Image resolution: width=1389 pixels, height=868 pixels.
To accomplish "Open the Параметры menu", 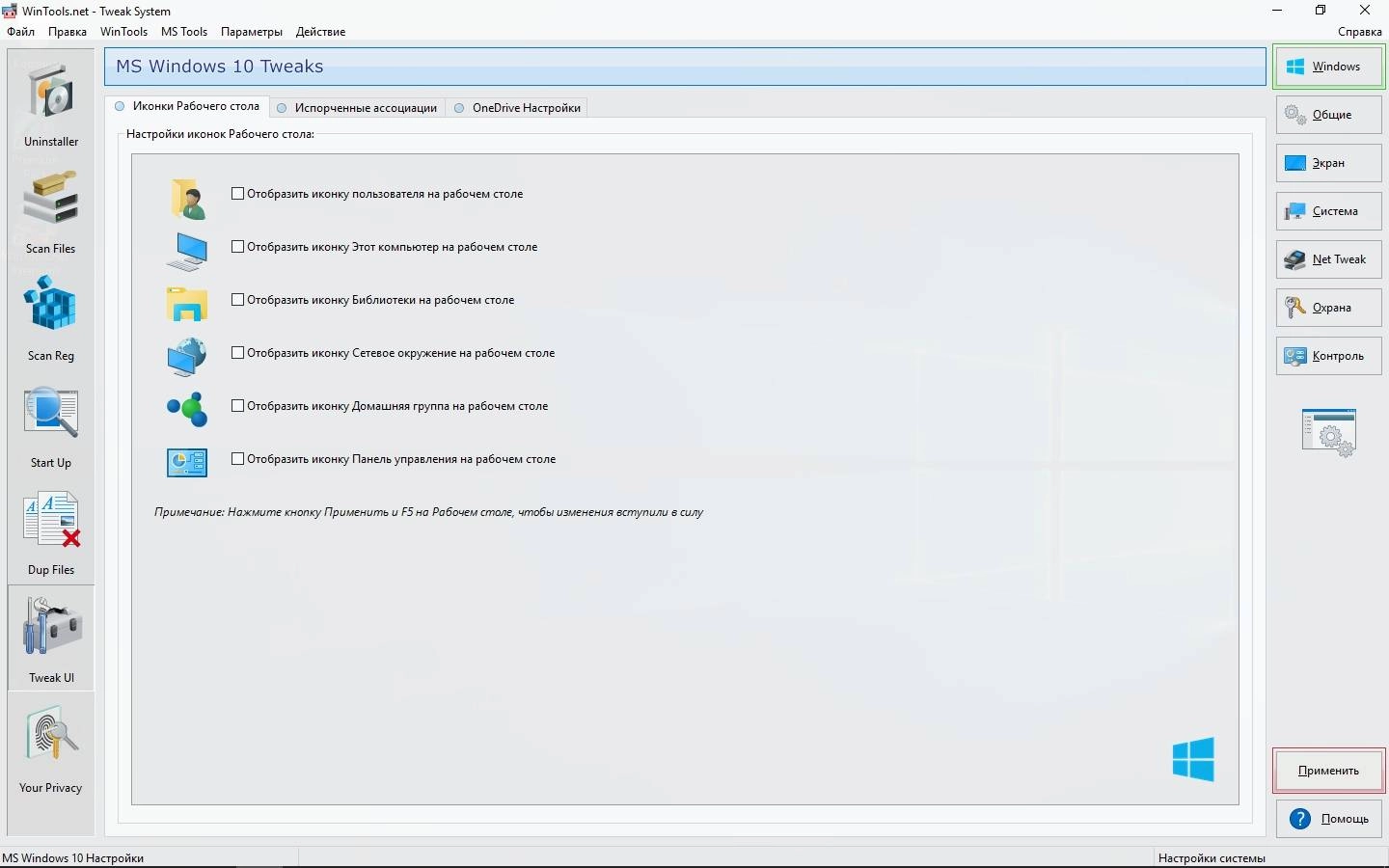I will click(x=252, y=32).
